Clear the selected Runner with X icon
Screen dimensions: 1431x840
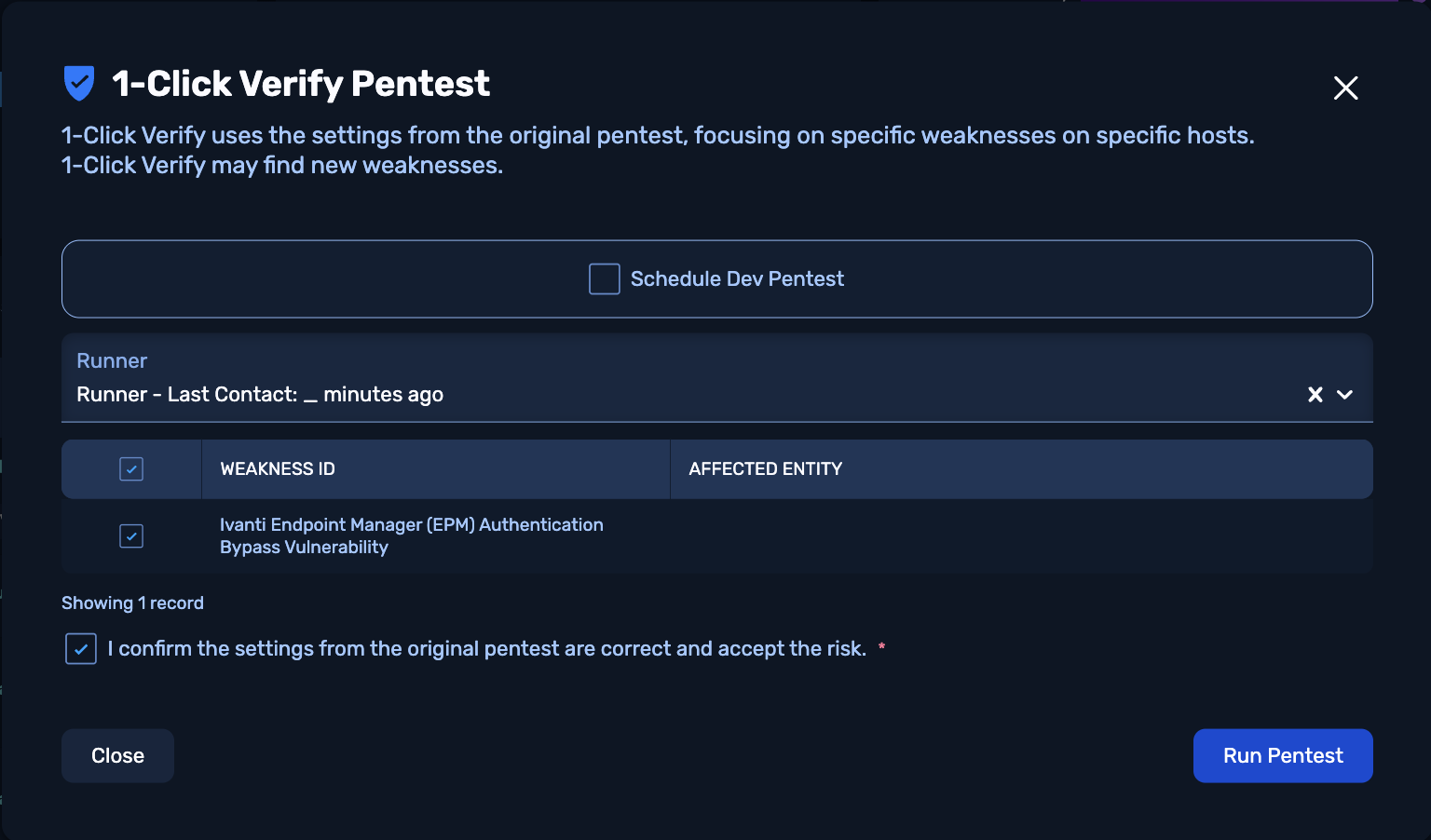click(1315, 395)
